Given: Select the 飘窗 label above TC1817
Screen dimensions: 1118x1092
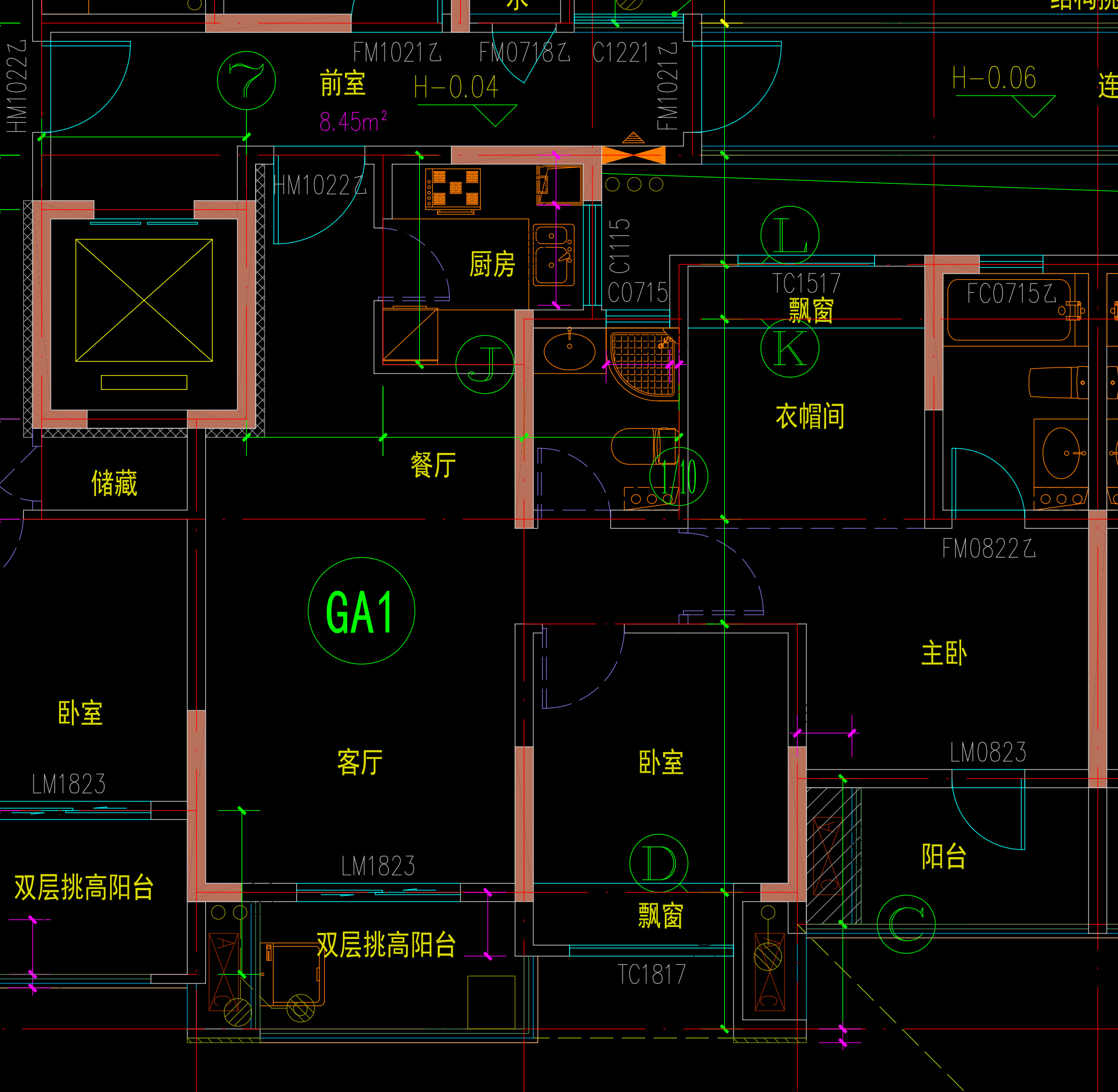Looking at the screenshot, I should [661, 915].
